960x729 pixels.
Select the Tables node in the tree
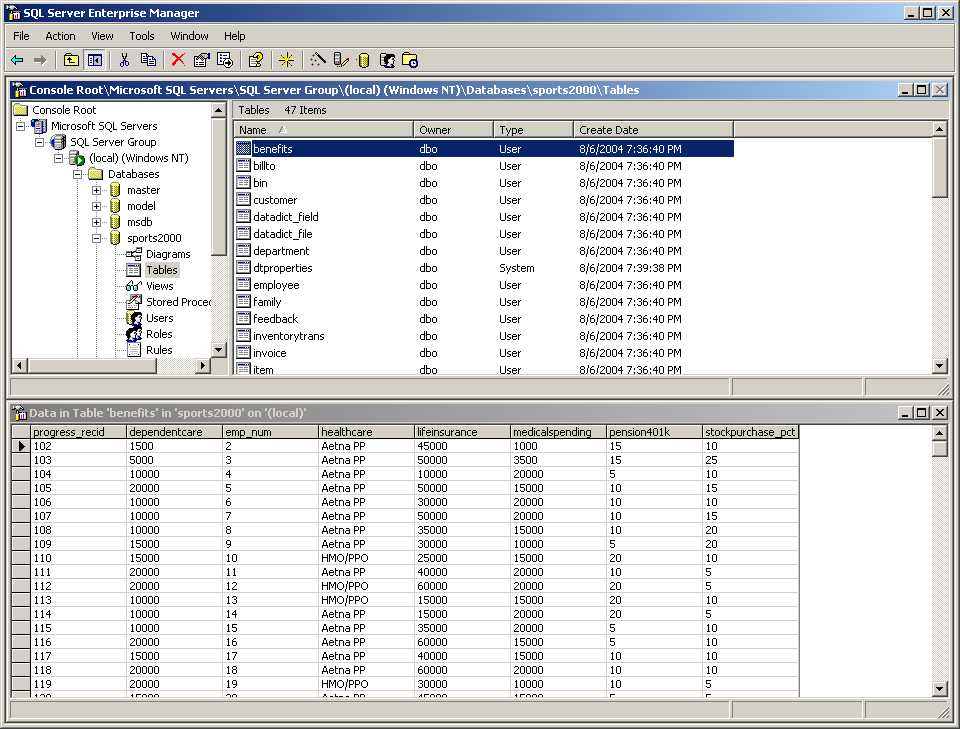point(162,270)
